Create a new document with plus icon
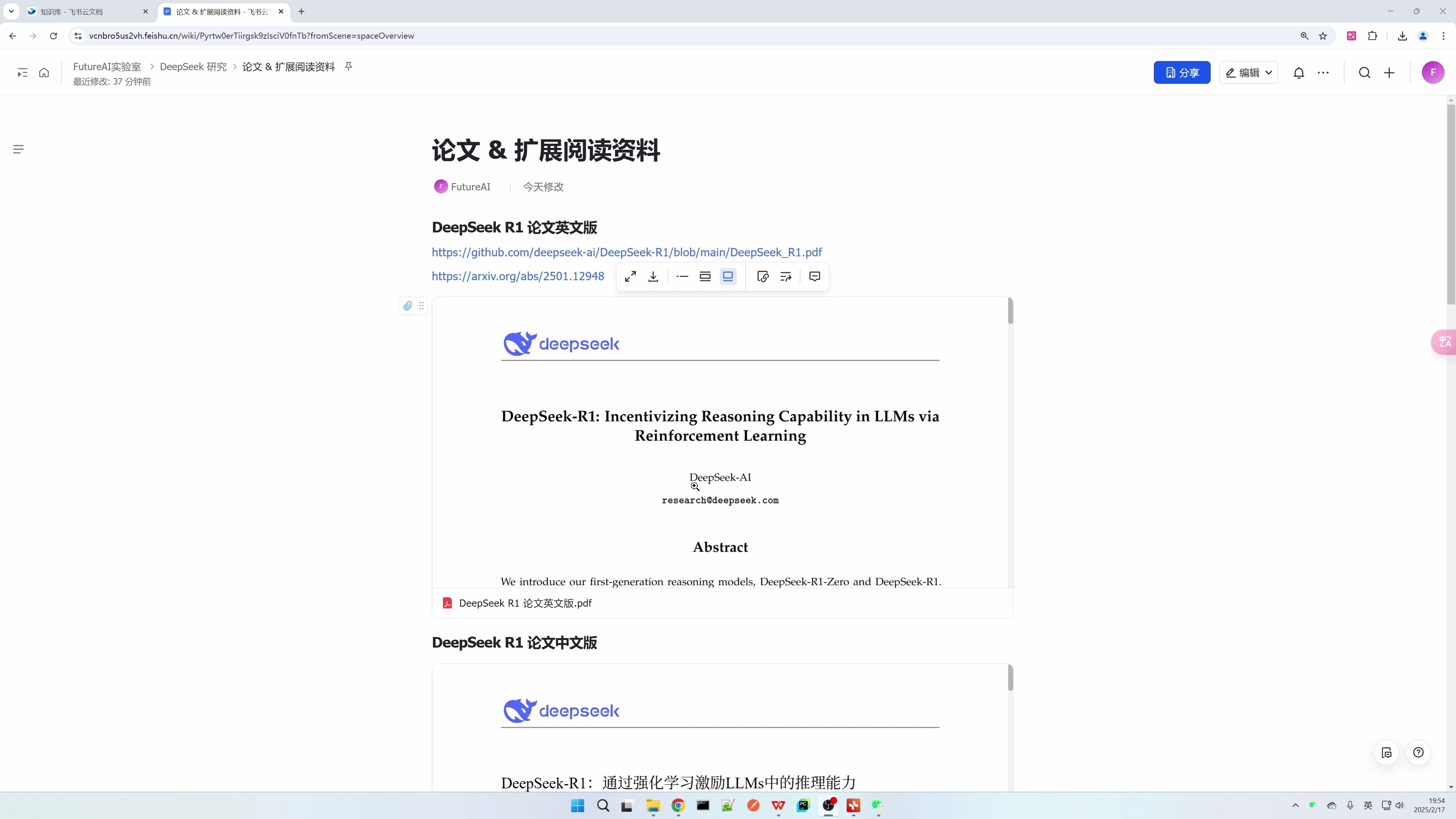 (1389, 72)
